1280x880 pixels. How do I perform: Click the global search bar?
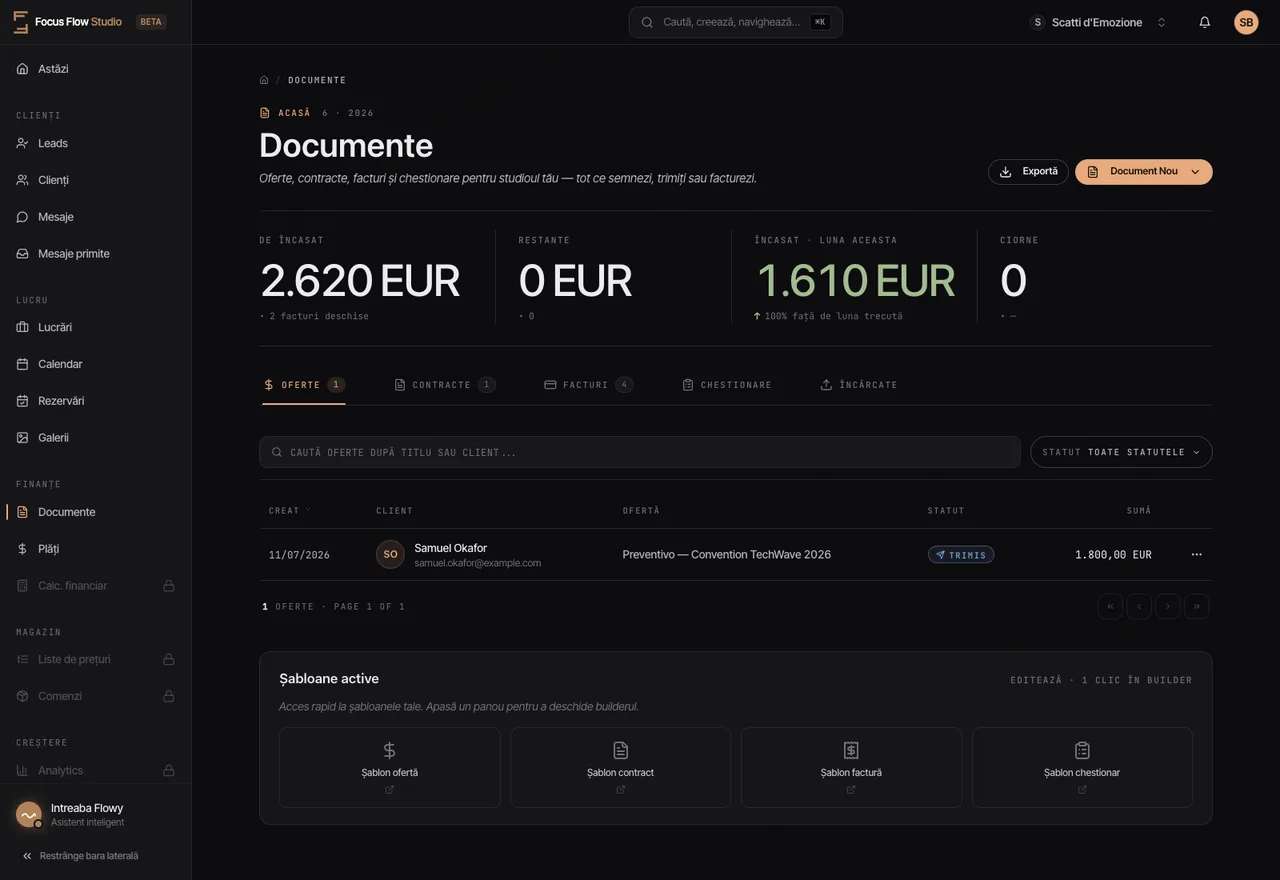click(736, 22)
